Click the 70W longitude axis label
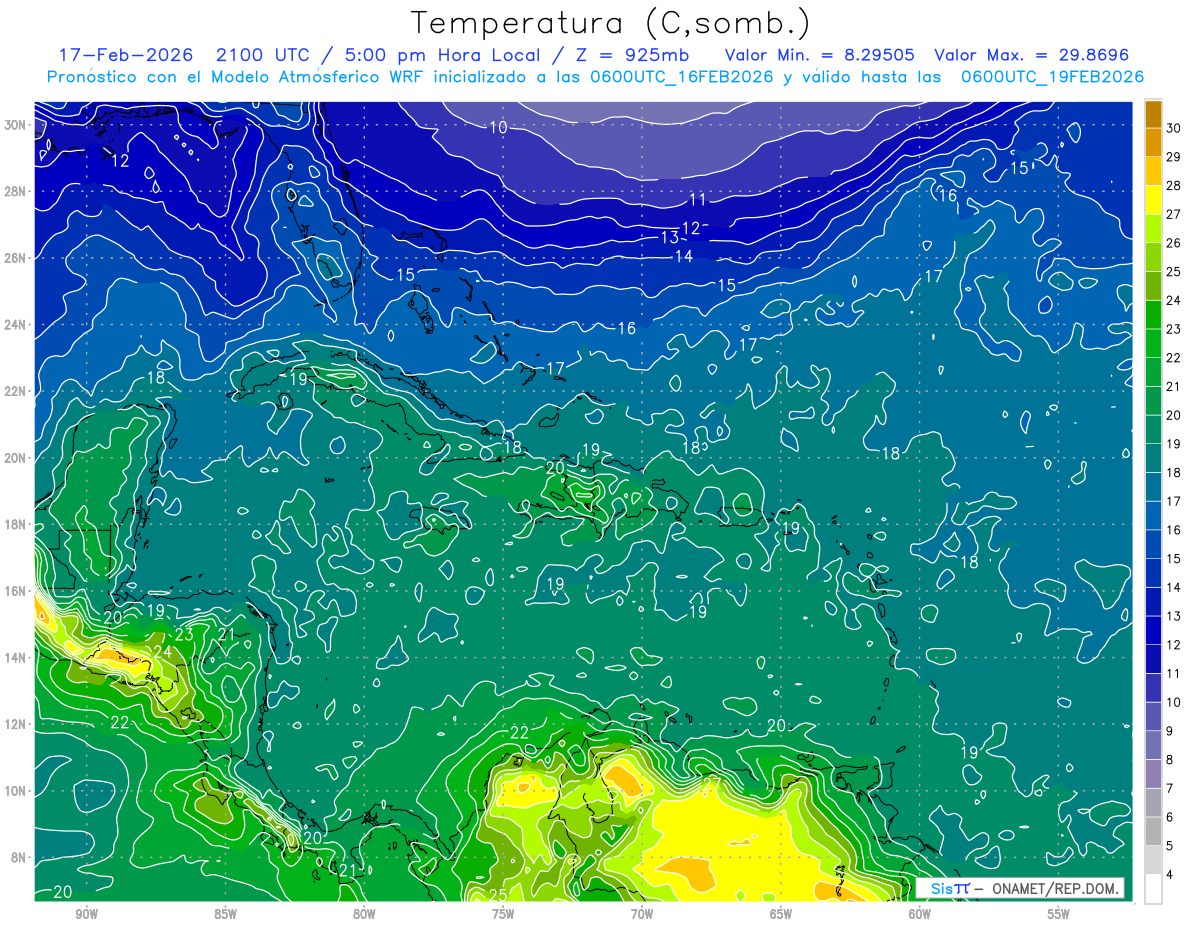The image size is (1200, 927). pyautogui.click(x=642, y=914)
